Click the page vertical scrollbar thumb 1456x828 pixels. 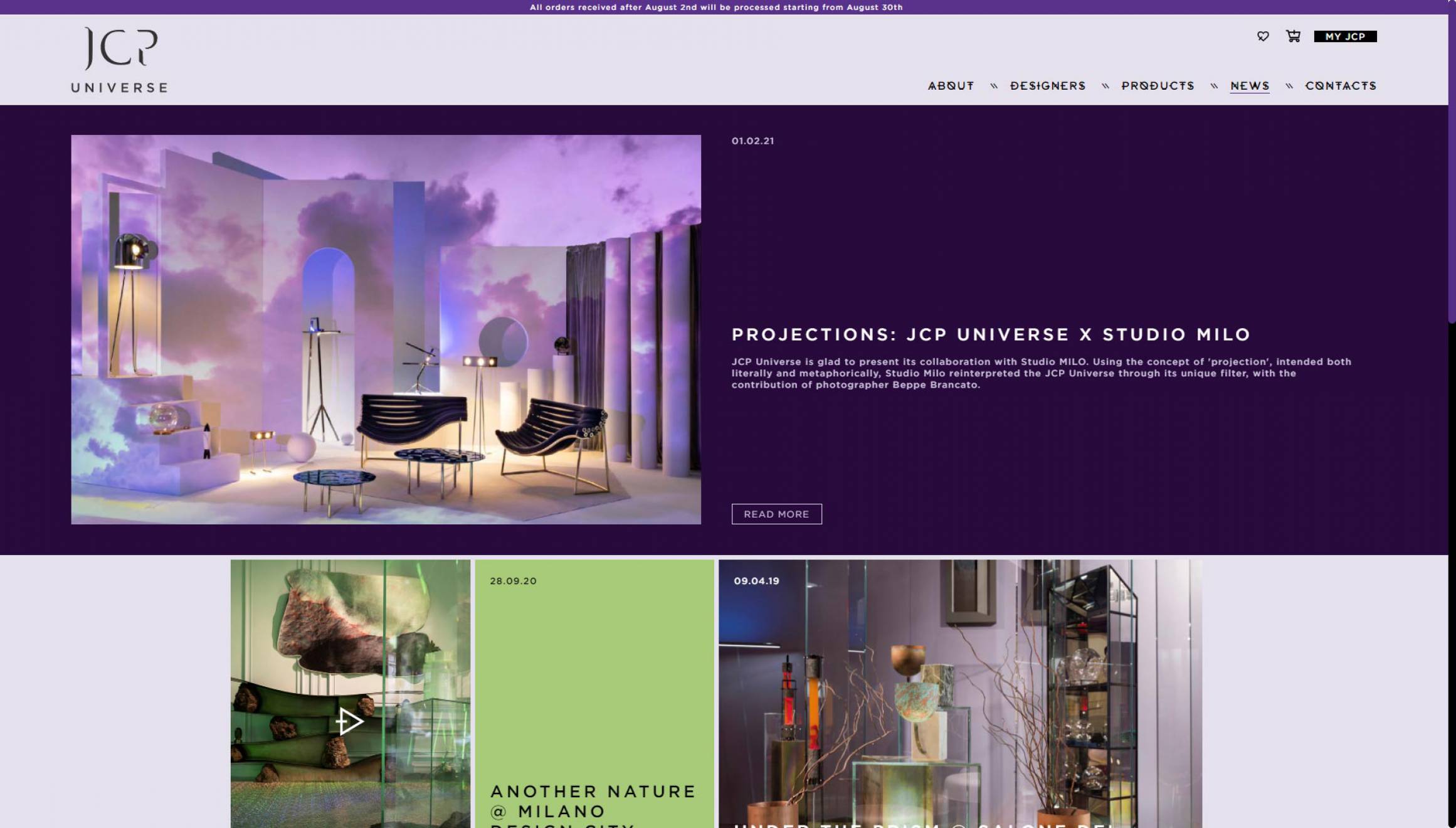[1452, 163]
